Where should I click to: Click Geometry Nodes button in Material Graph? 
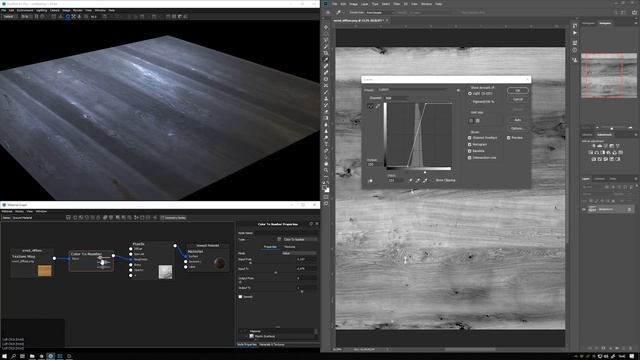173,218
